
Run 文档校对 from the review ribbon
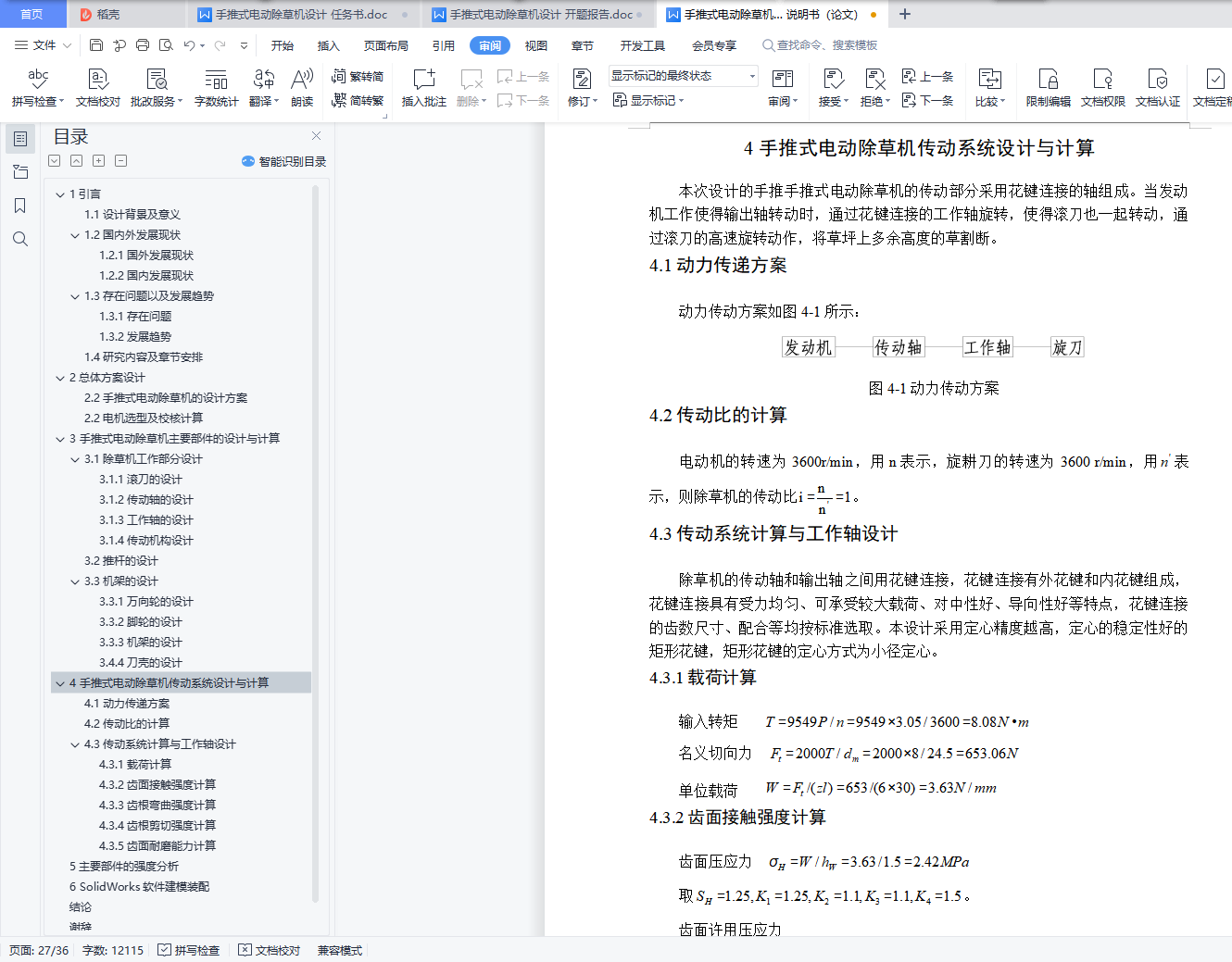coord(98,88)
